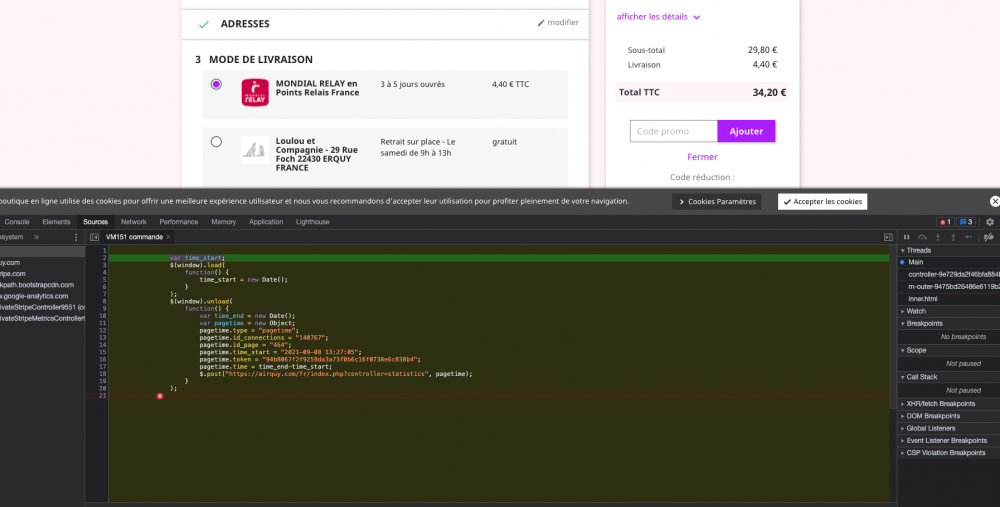Screen dimensions: 1000x507
Task: Open the Sources tab
Action: tap(95, 222)
